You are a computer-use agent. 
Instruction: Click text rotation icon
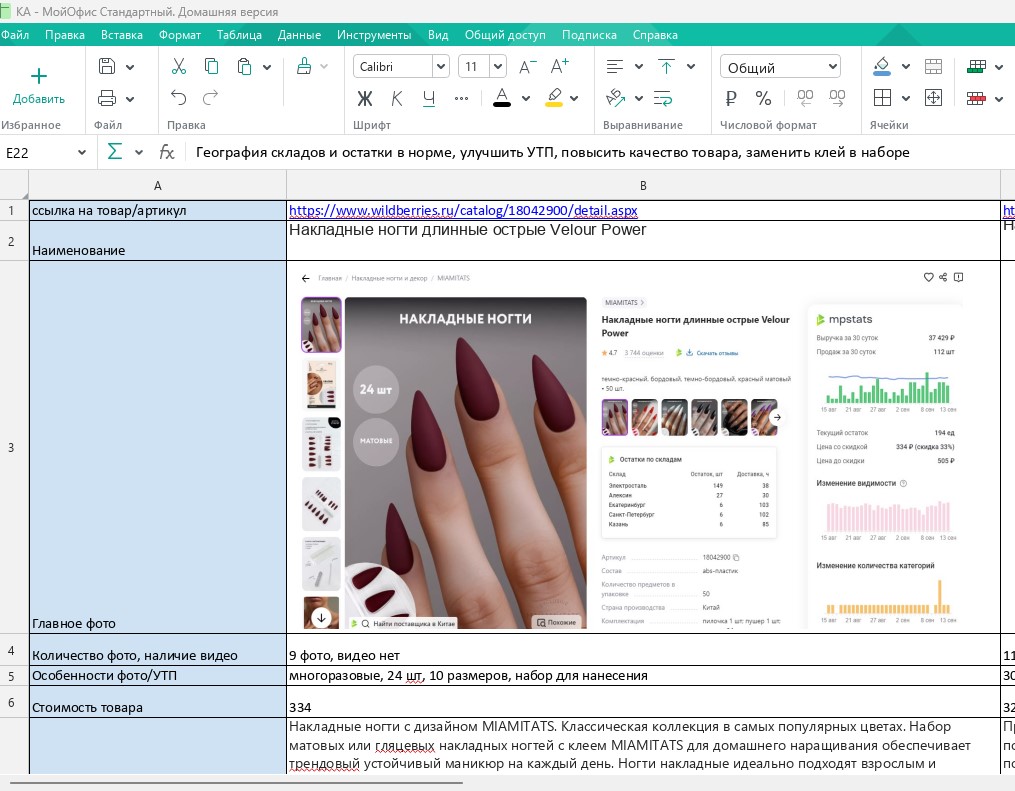[615, 98]
